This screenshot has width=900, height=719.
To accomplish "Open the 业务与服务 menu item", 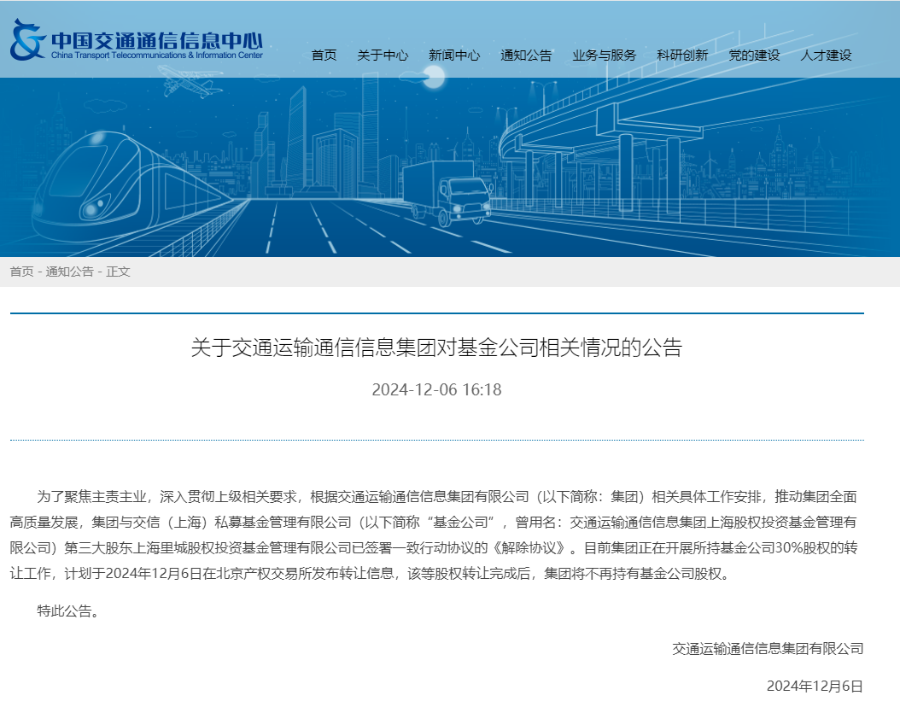I will [x=604, y=55].
